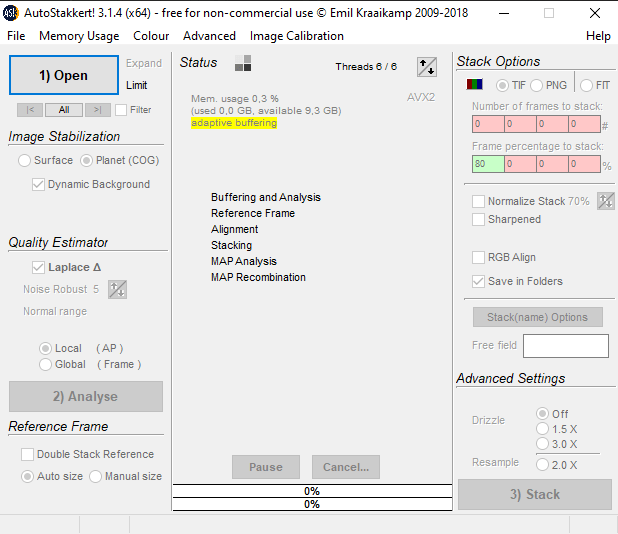The image size is (618, 534).
Task: Click the Cancel... button
Action: pos(346,467)
